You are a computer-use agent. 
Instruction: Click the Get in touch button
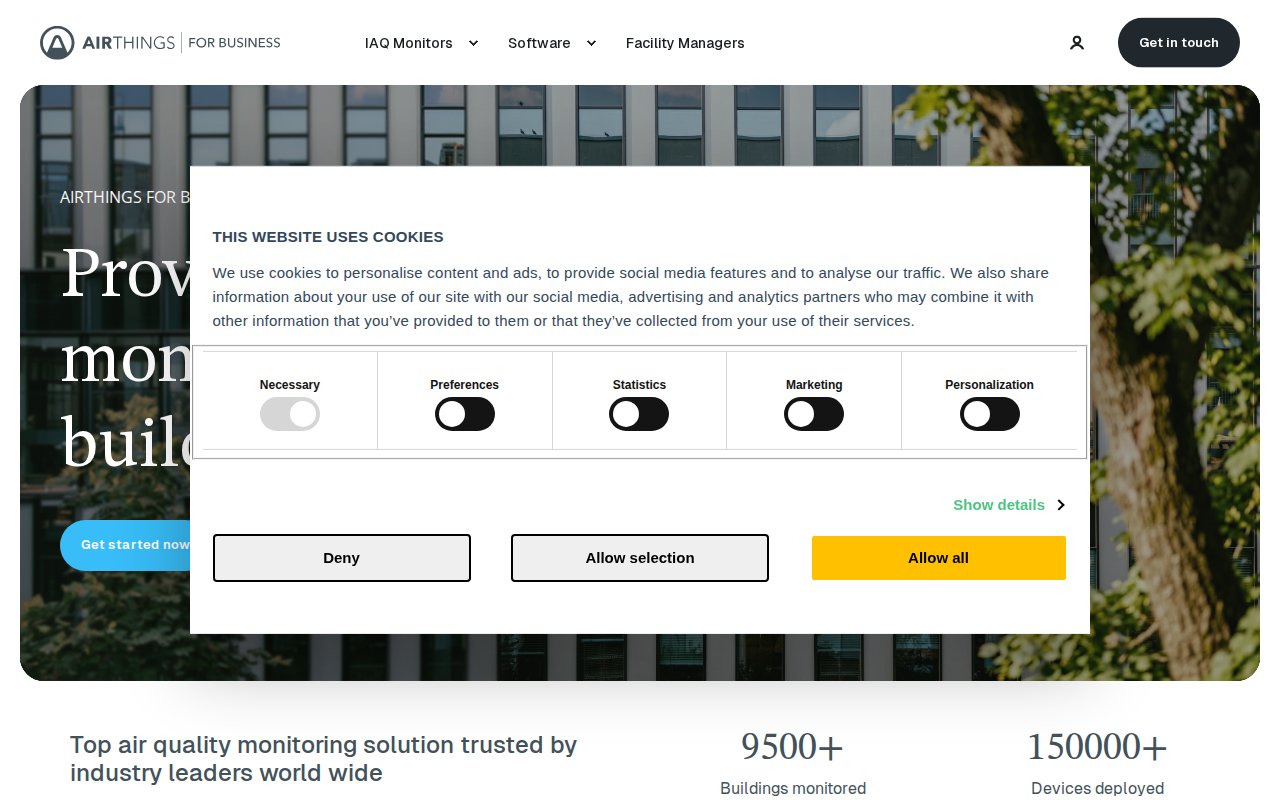pyautogui.click(x=1178, y=43)
